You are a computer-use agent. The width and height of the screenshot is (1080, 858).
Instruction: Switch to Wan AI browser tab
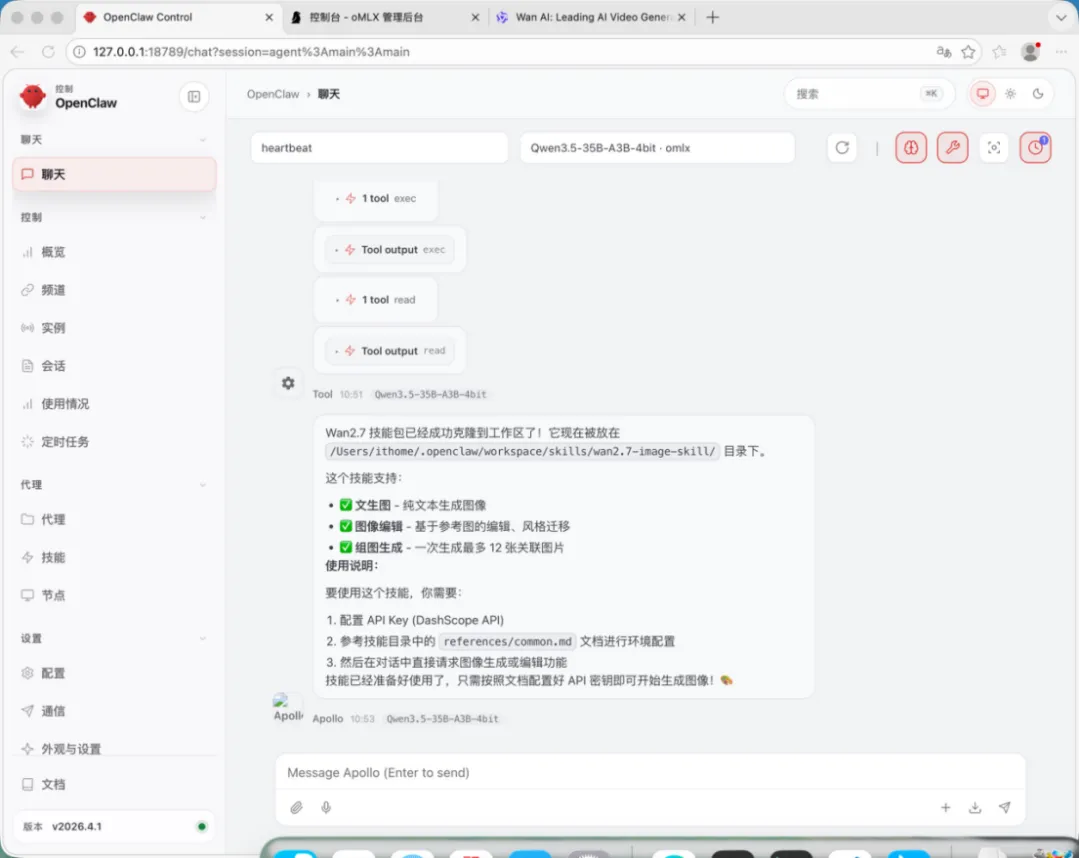[592, 17]
